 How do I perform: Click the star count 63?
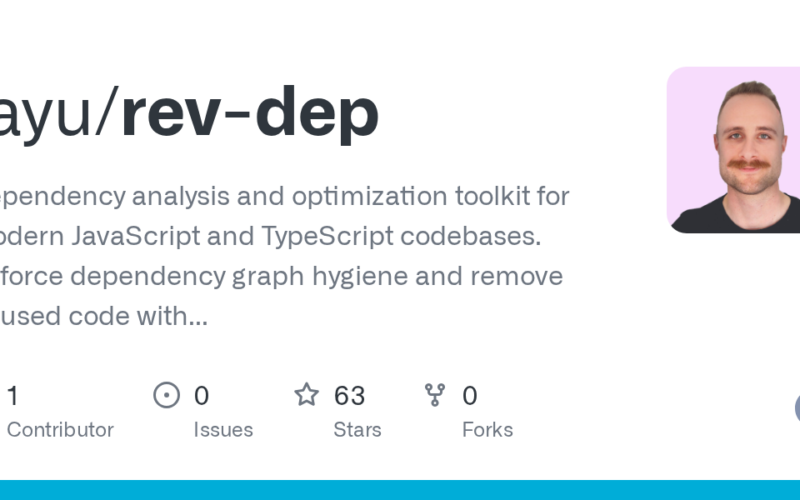[x=349, y=396]
